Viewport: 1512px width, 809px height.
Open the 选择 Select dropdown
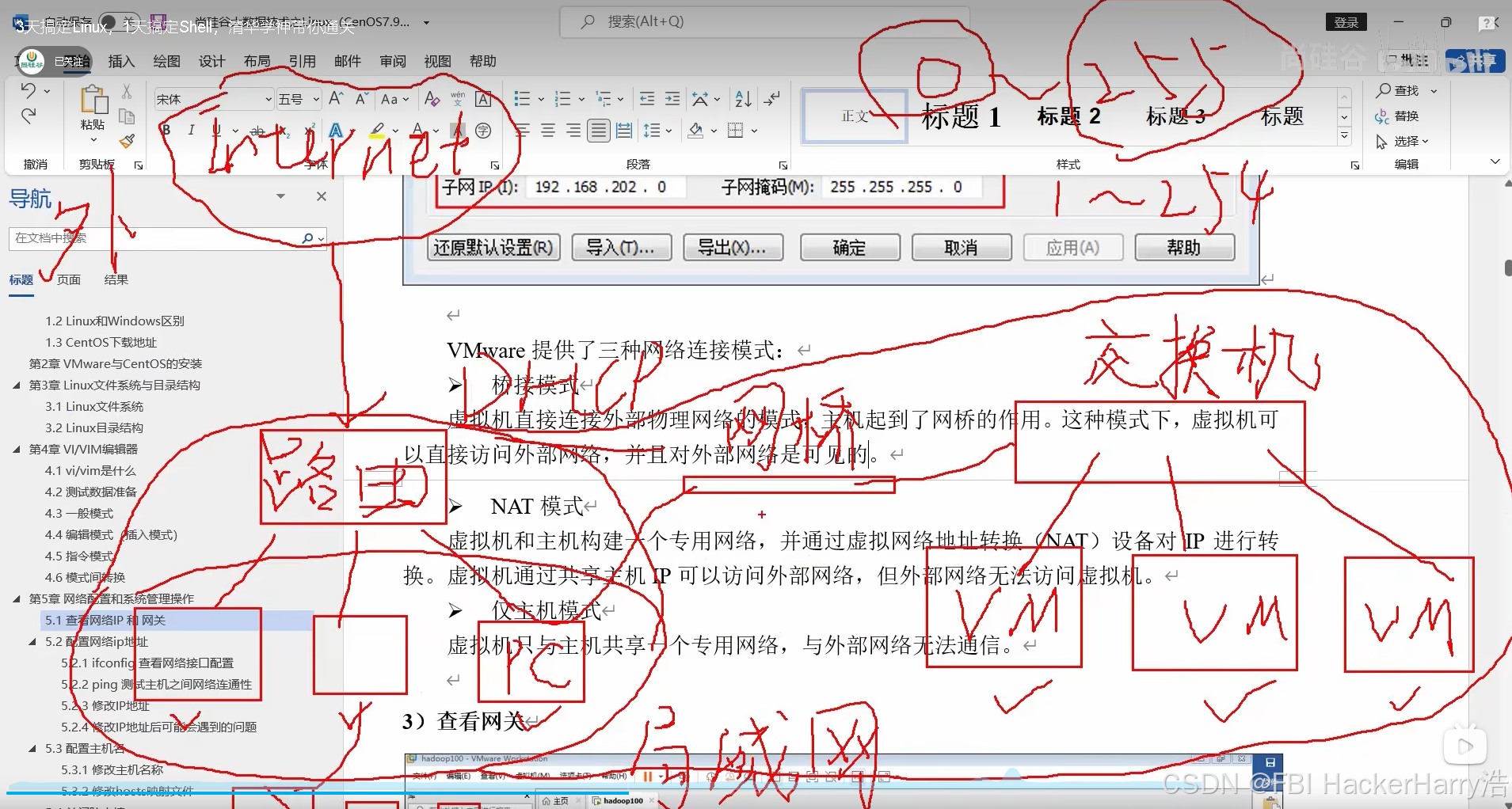coord(1403,141)
